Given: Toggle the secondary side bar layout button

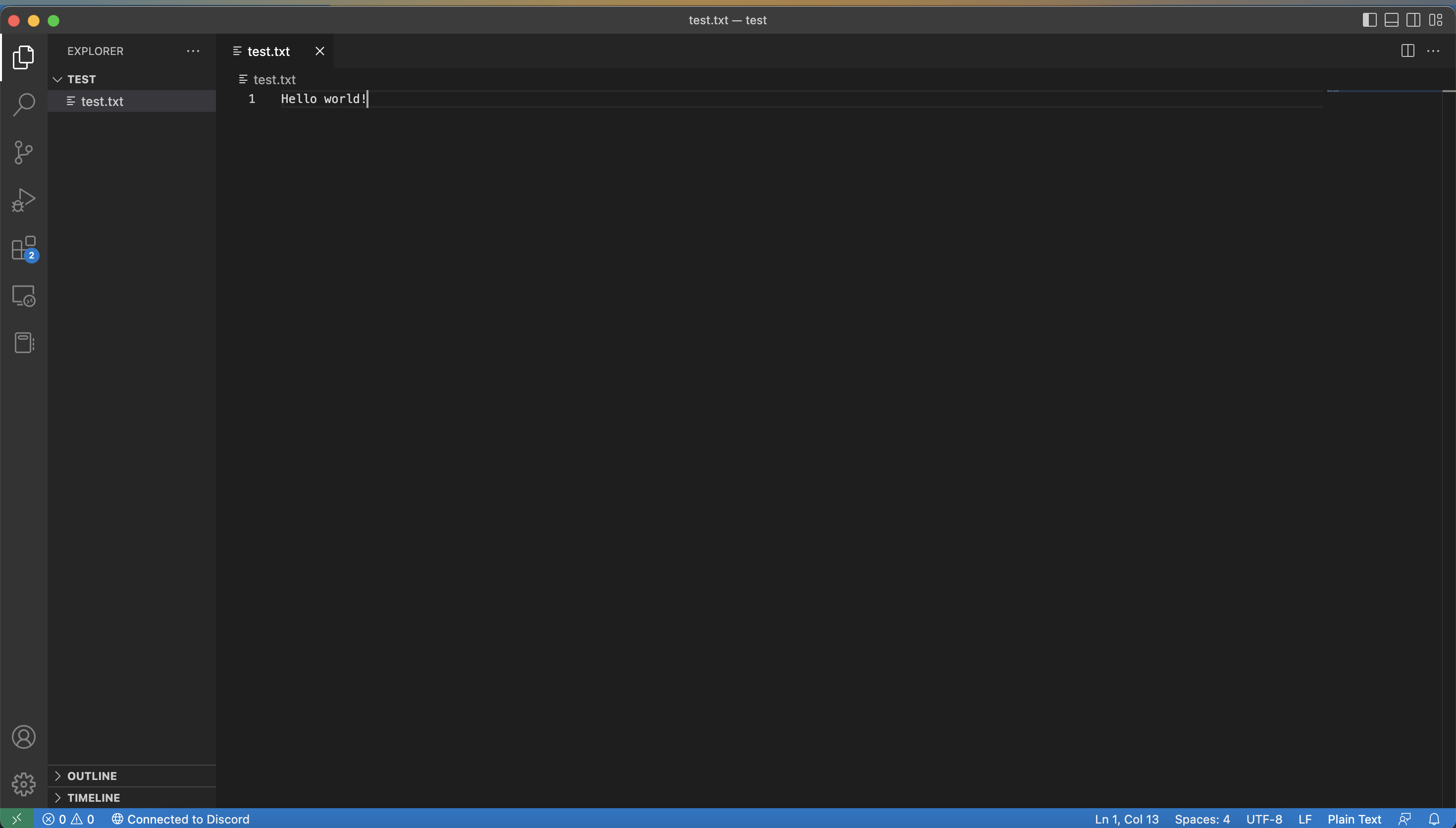Looking at the screenshot, I should (x=1413, y=20).
